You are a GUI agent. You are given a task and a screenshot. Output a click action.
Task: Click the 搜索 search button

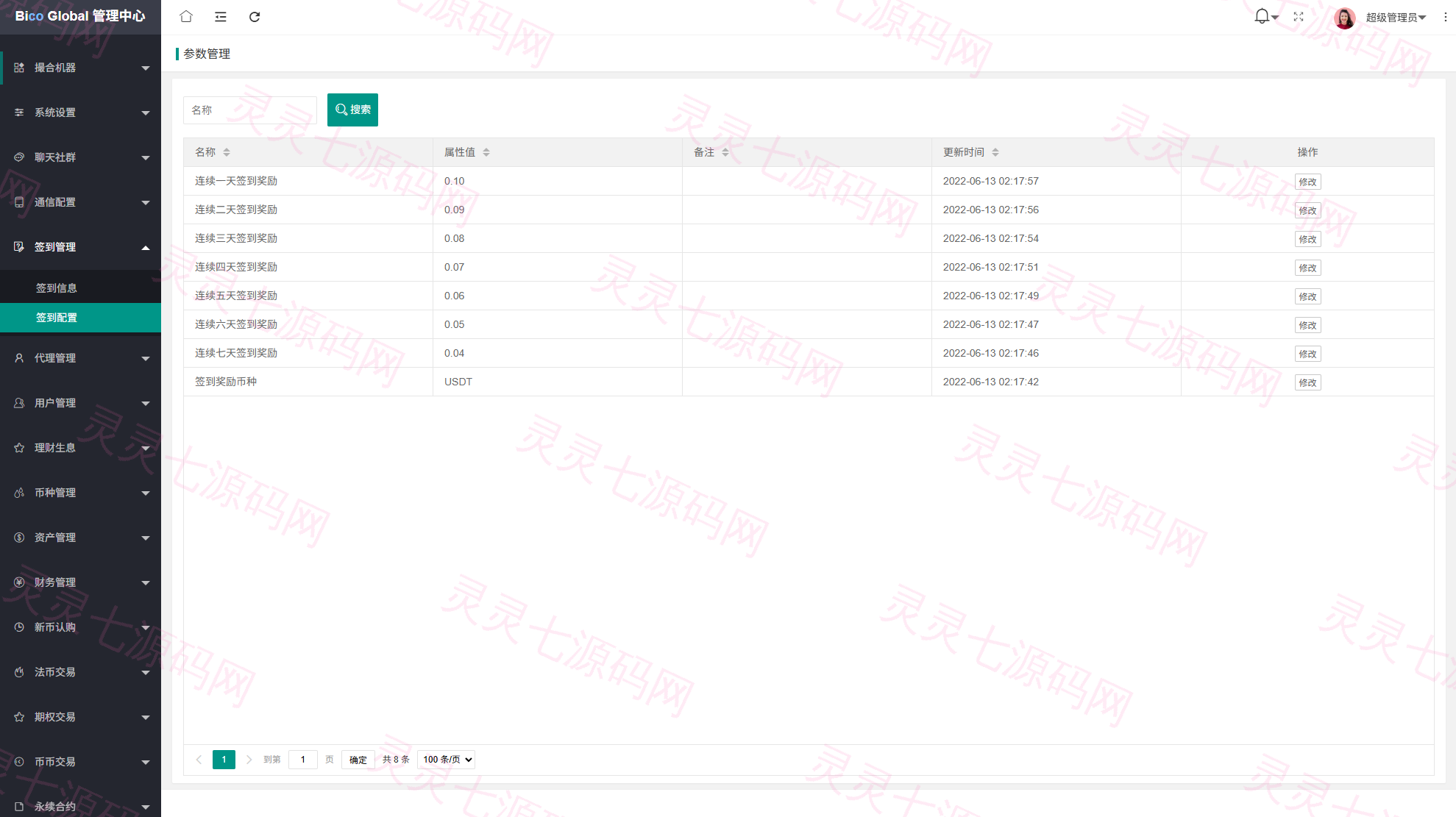pos(352,110)
